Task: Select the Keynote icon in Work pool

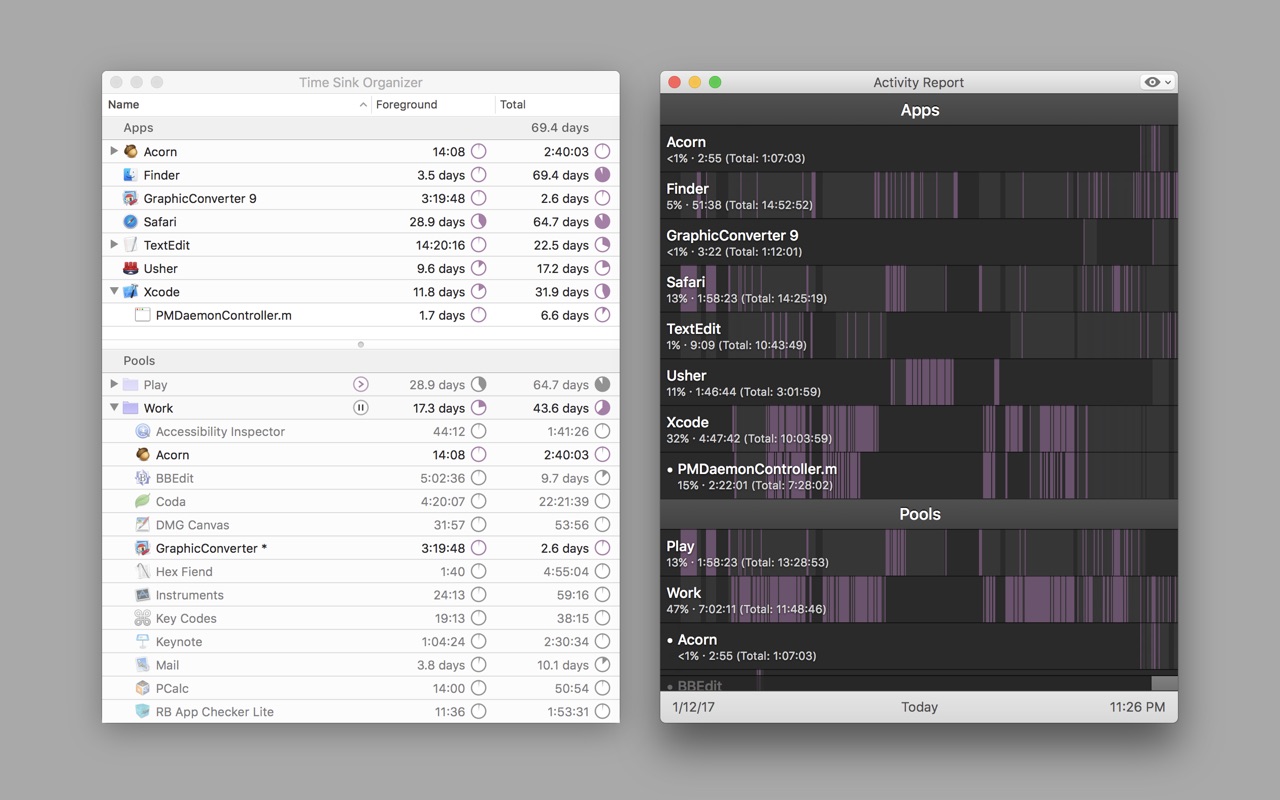Action: pyautogui.click(x=142, y=642)
